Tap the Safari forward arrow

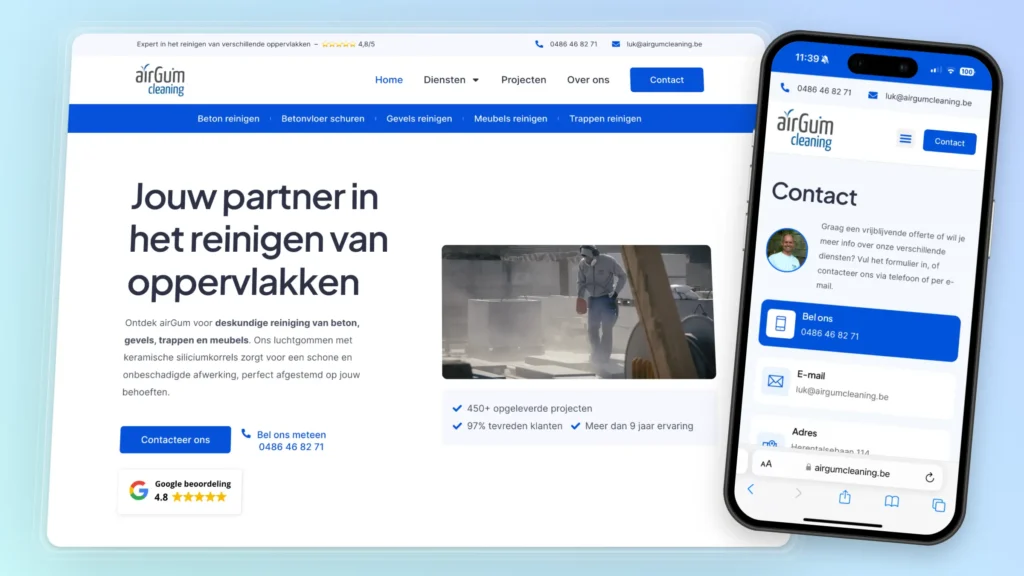point(798,493)
